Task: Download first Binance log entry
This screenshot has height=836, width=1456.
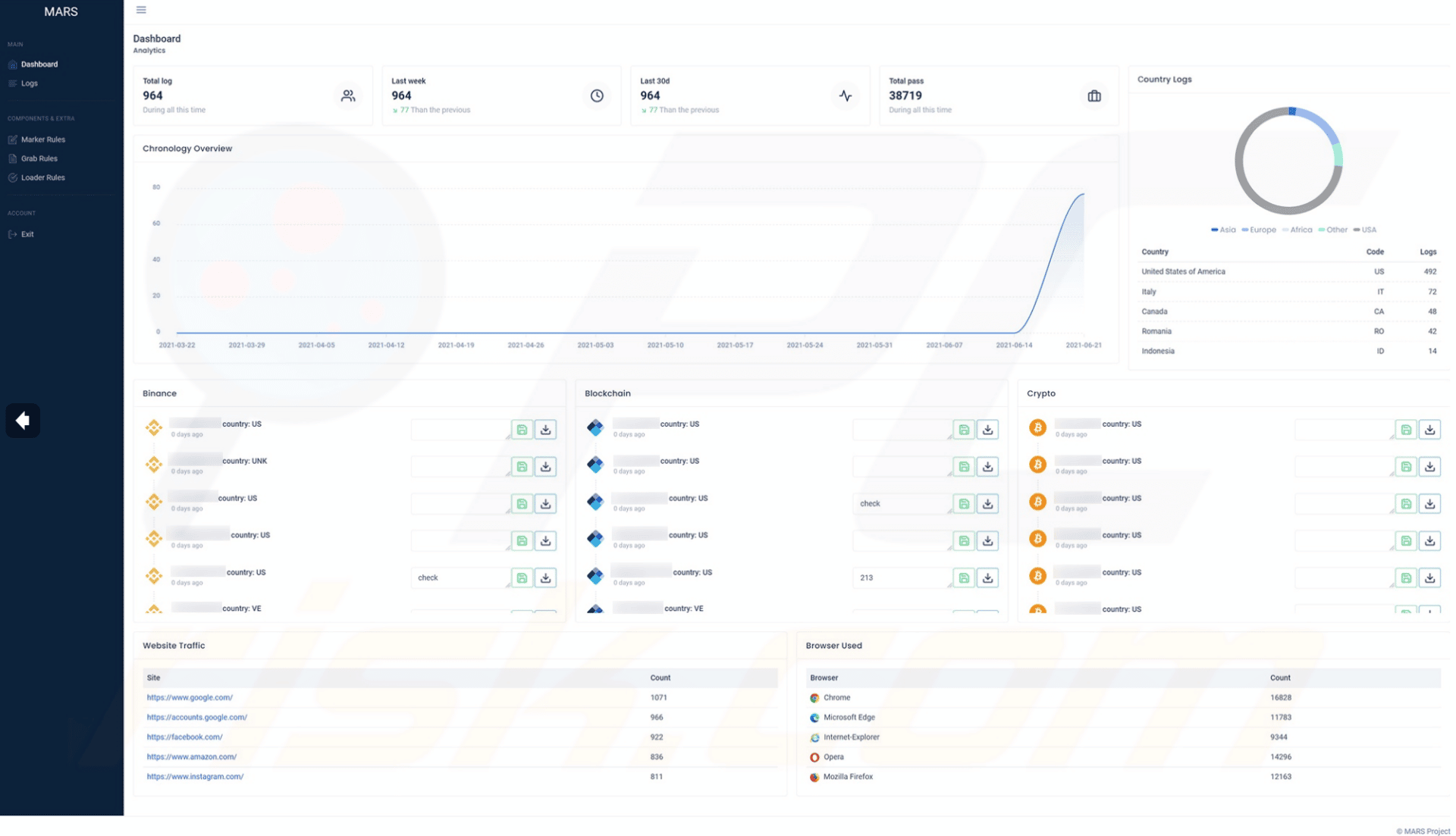Action: 545,430
